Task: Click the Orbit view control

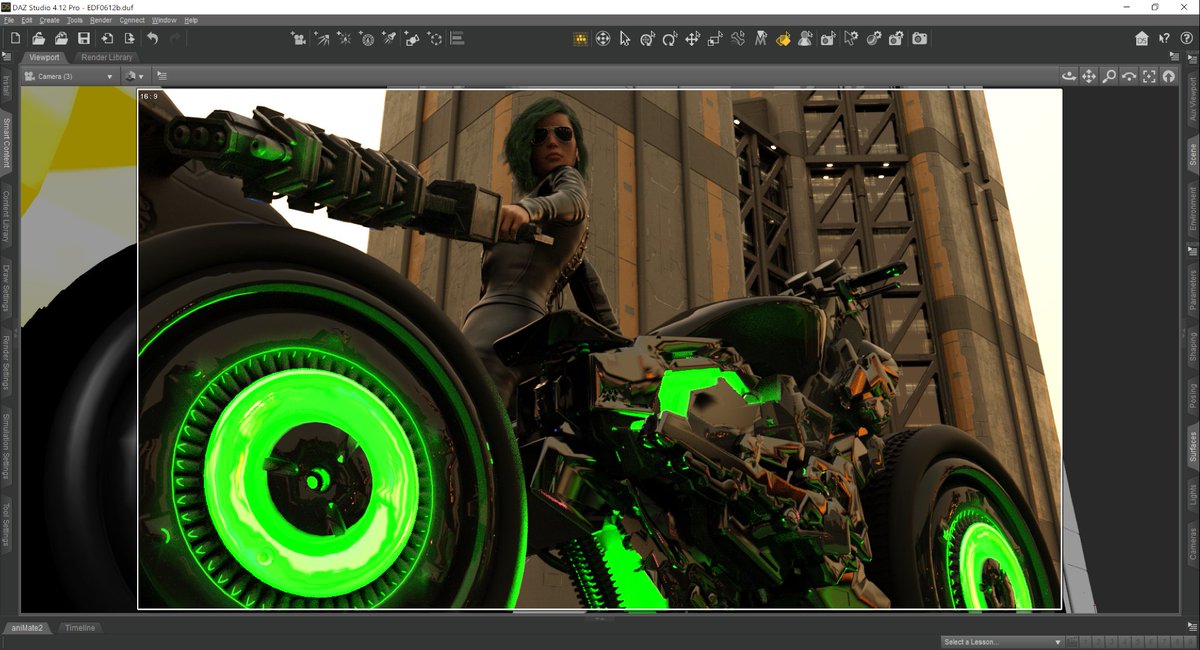Action: [1069, 76]
